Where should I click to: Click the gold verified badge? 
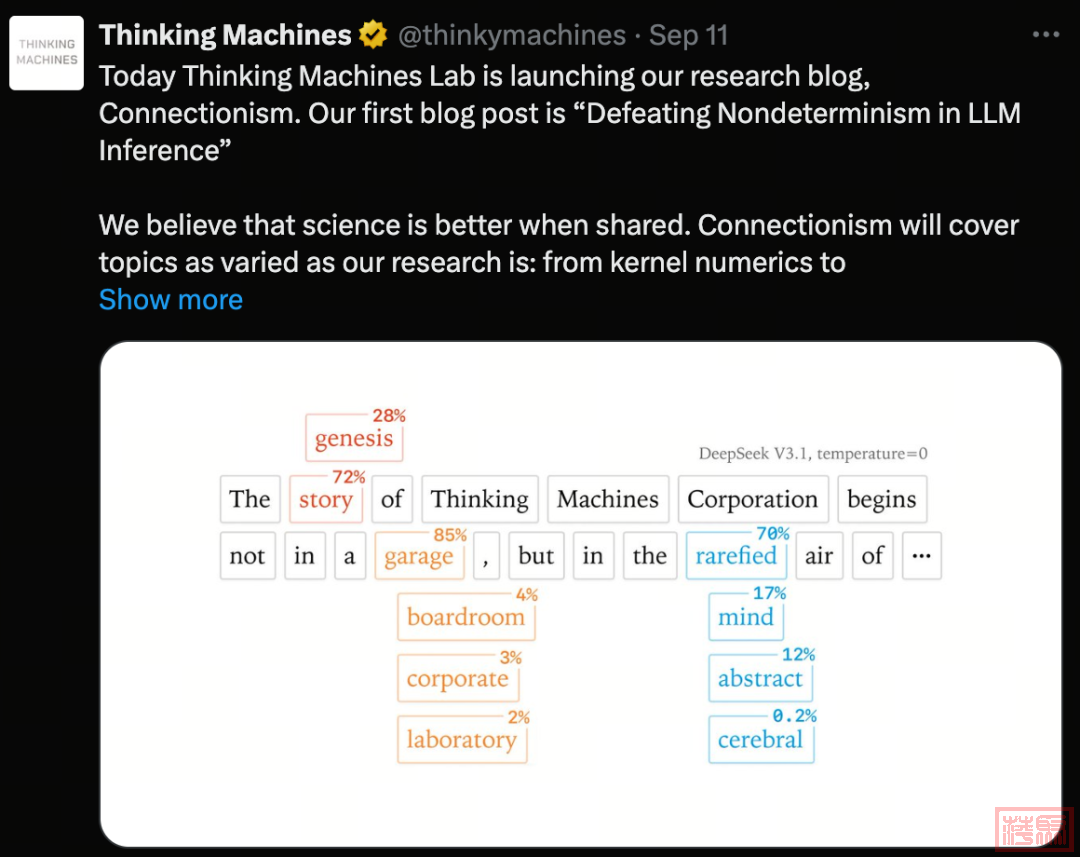(373, 36)
